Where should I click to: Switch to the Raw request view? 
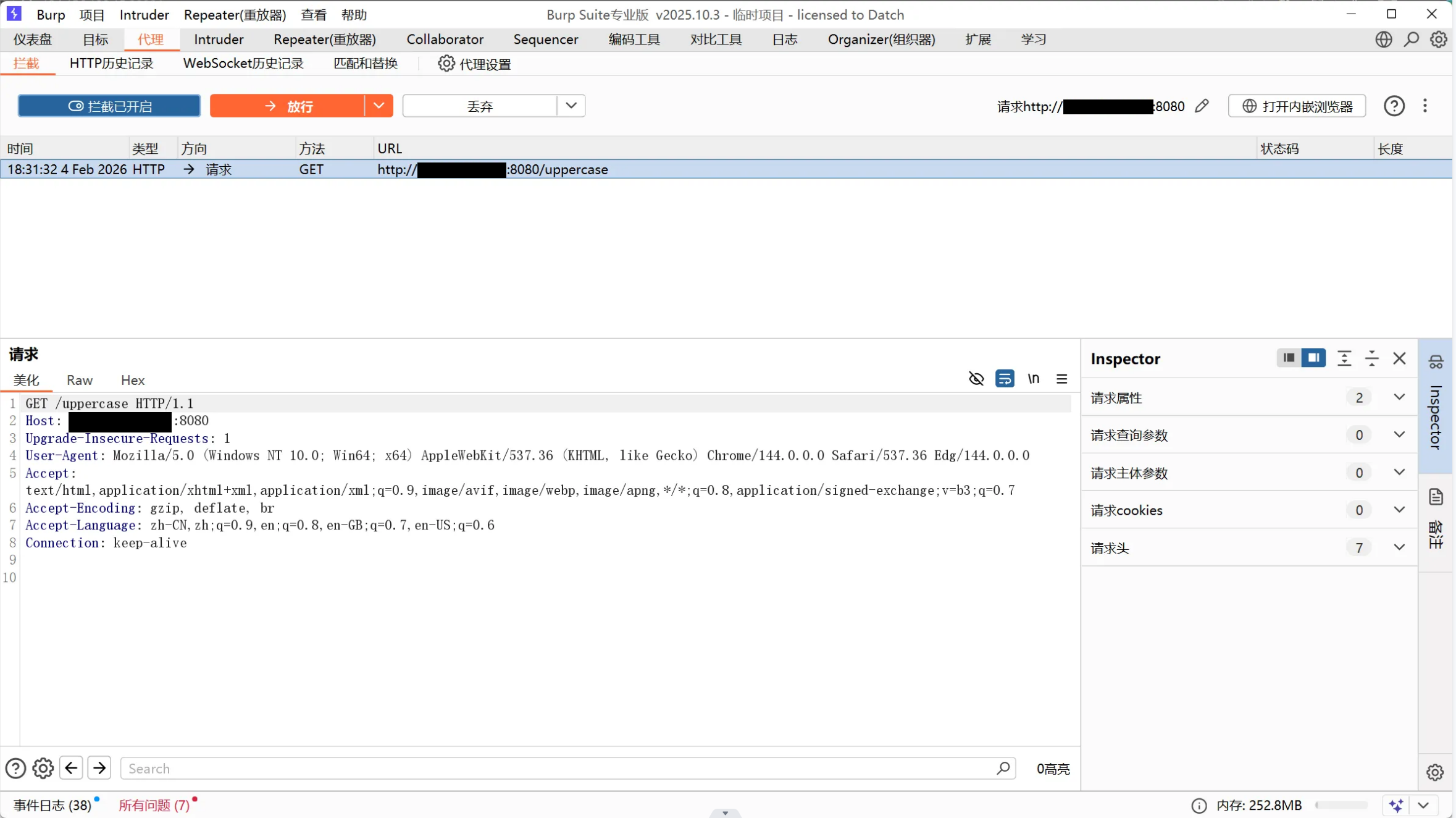click(x=80, y=380)
